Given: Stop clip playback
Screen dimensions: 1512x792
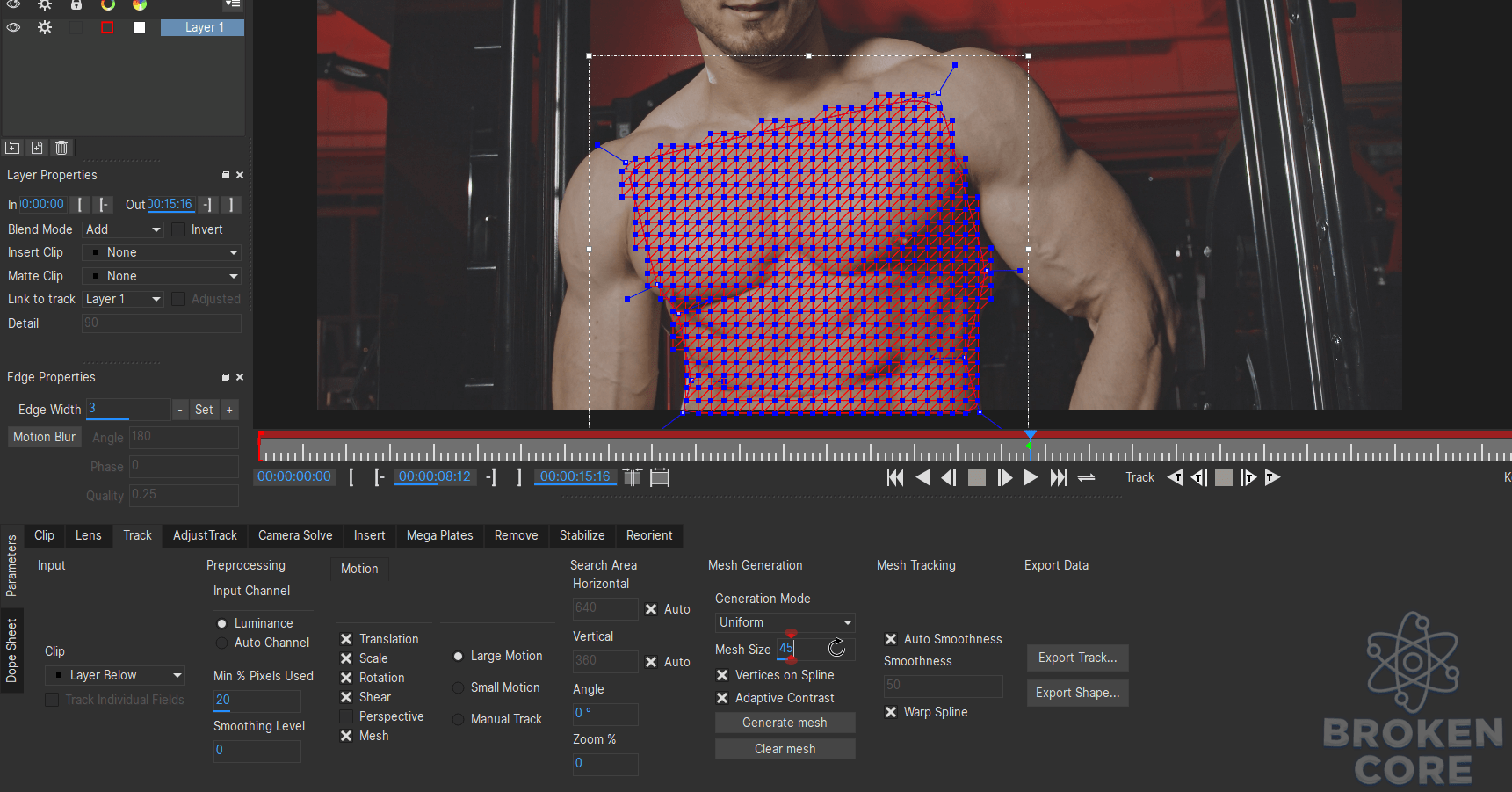Looking at the screenshot, I should [x=976, y=477].
